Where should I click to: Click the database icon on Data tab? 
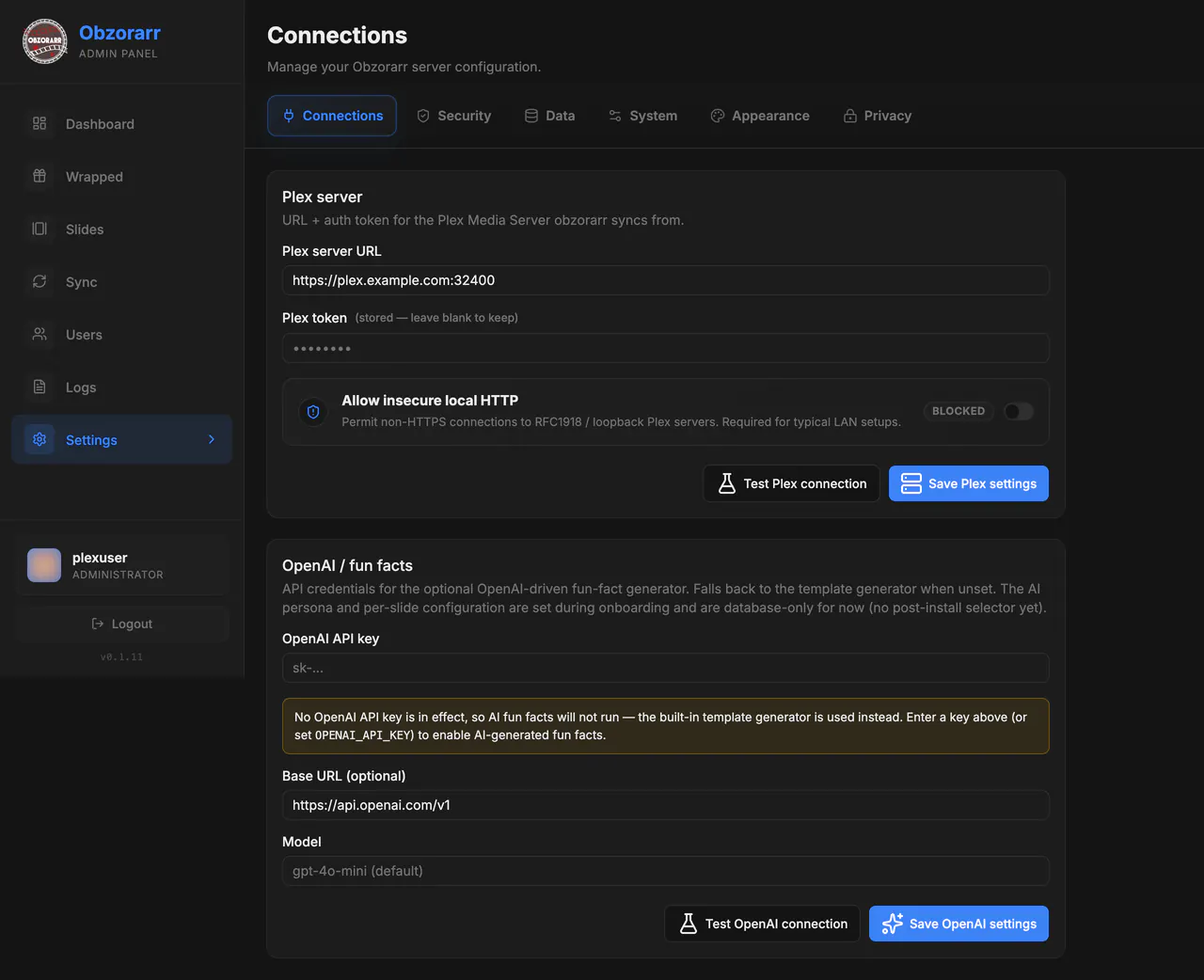pyautogui.click(x=531, y=116)
